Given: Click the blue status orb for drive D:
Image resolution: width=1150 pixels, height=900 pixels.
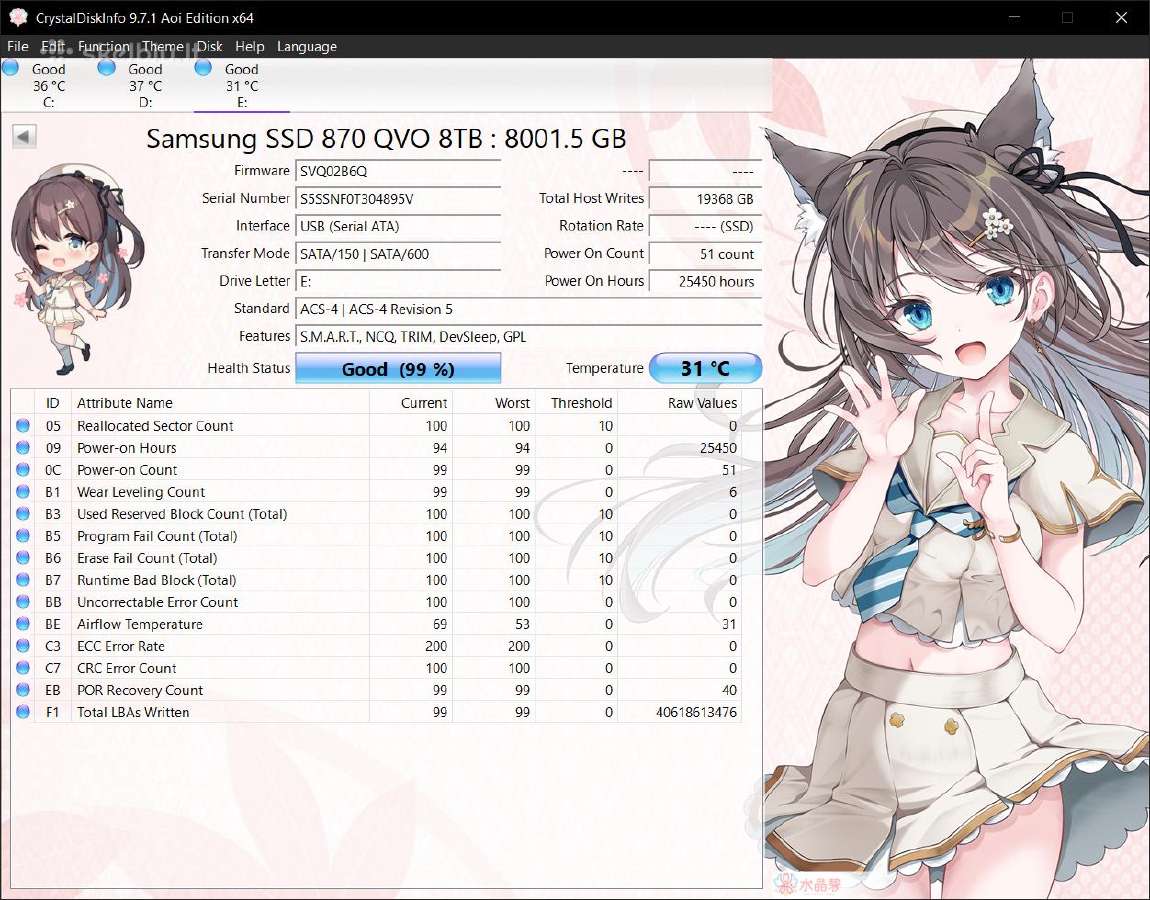Looking at the screenshot, I should [x=106, y=68].
